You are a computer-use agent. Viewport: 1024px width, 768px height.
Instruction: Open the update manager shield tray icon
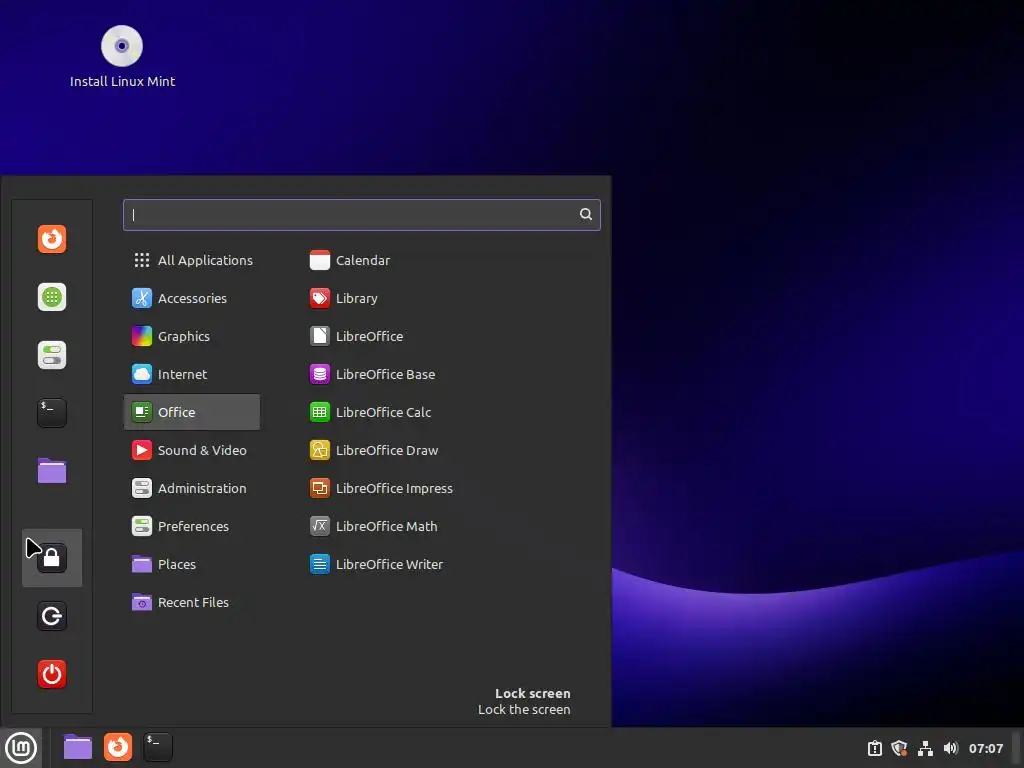tap(899, 748)
